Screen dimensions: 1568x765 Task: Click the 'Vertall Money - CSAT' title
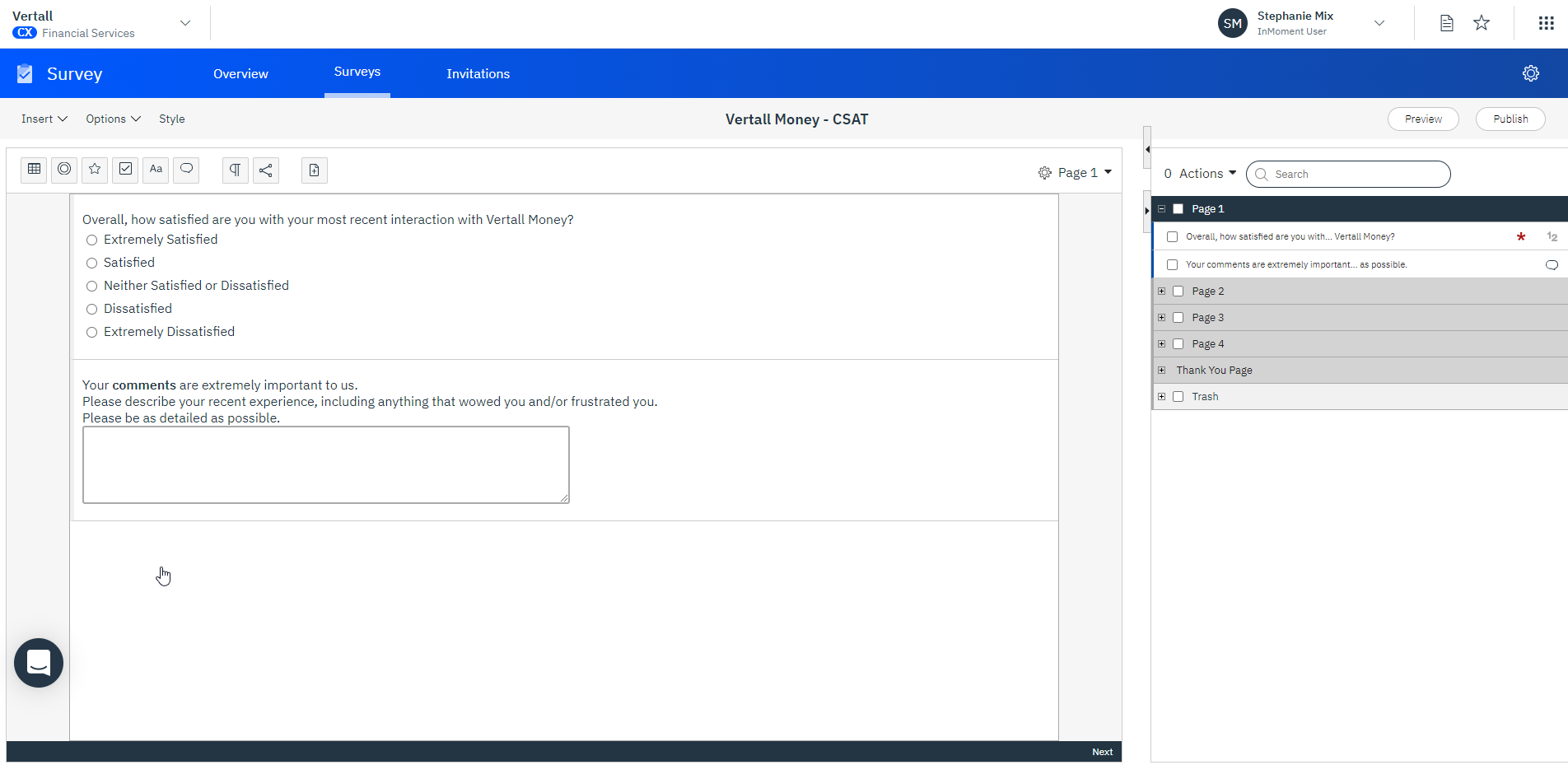[797, 119]
